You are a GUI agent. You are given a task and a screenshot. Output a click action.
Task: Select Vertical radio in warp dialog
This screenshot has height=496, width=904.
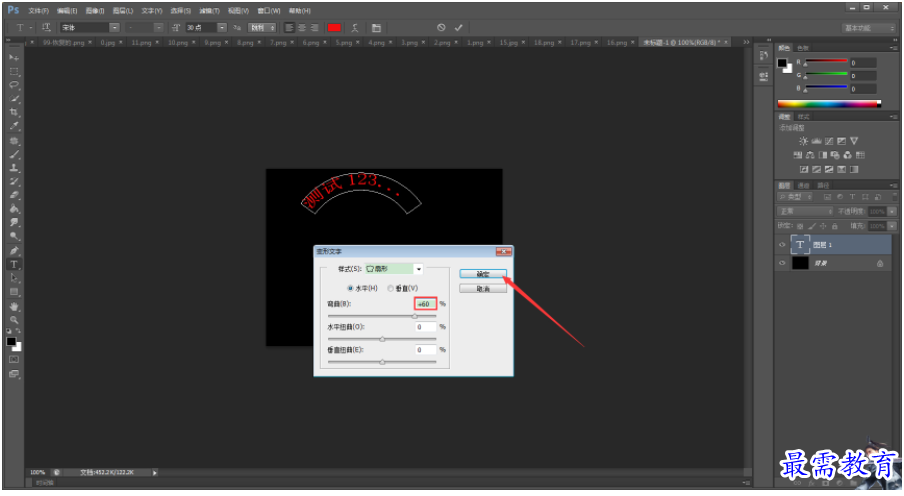click(390, 288)
